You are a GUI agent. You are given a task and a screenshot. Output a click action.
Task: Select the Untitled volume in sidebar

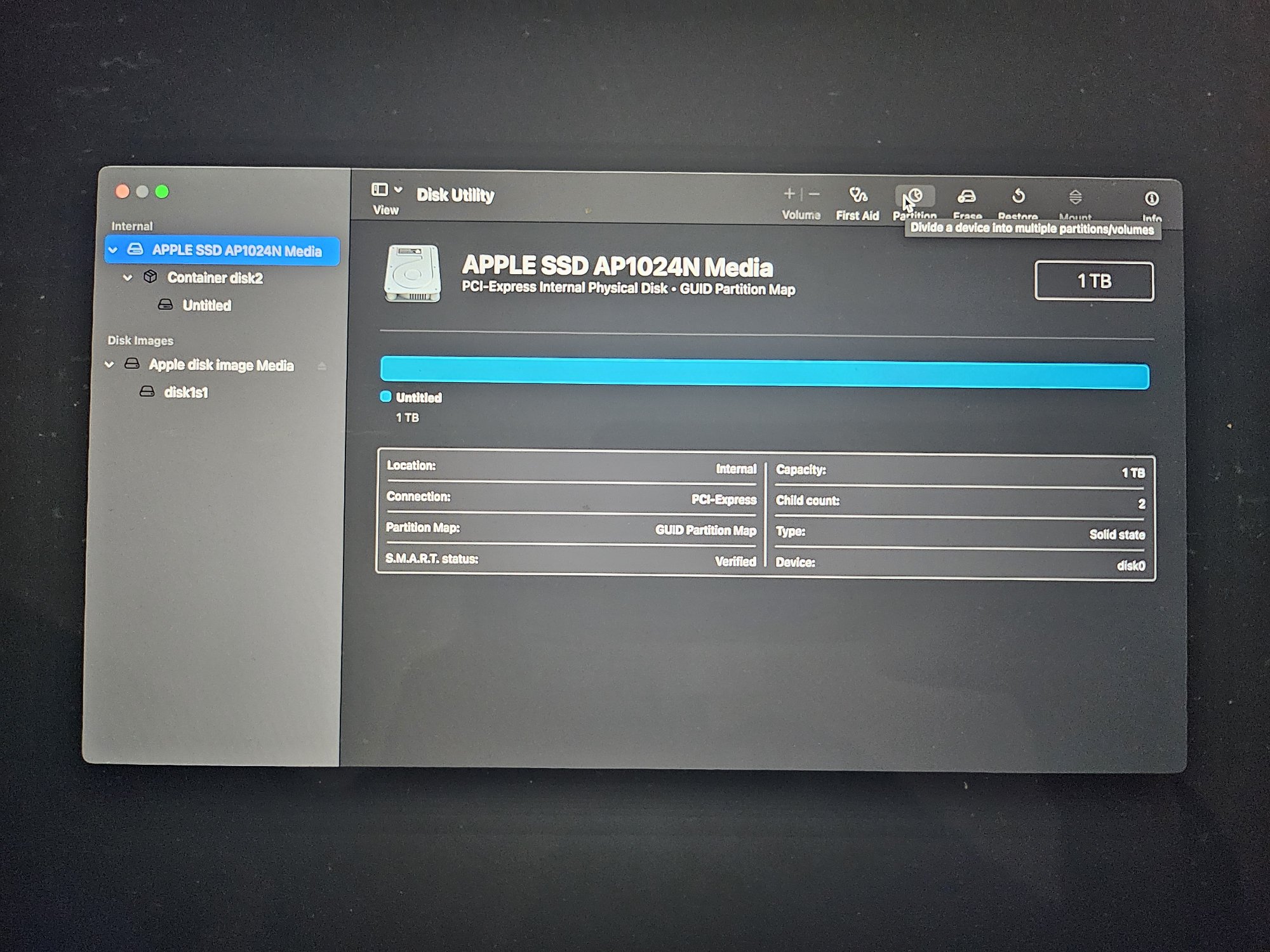click(206, 305)
